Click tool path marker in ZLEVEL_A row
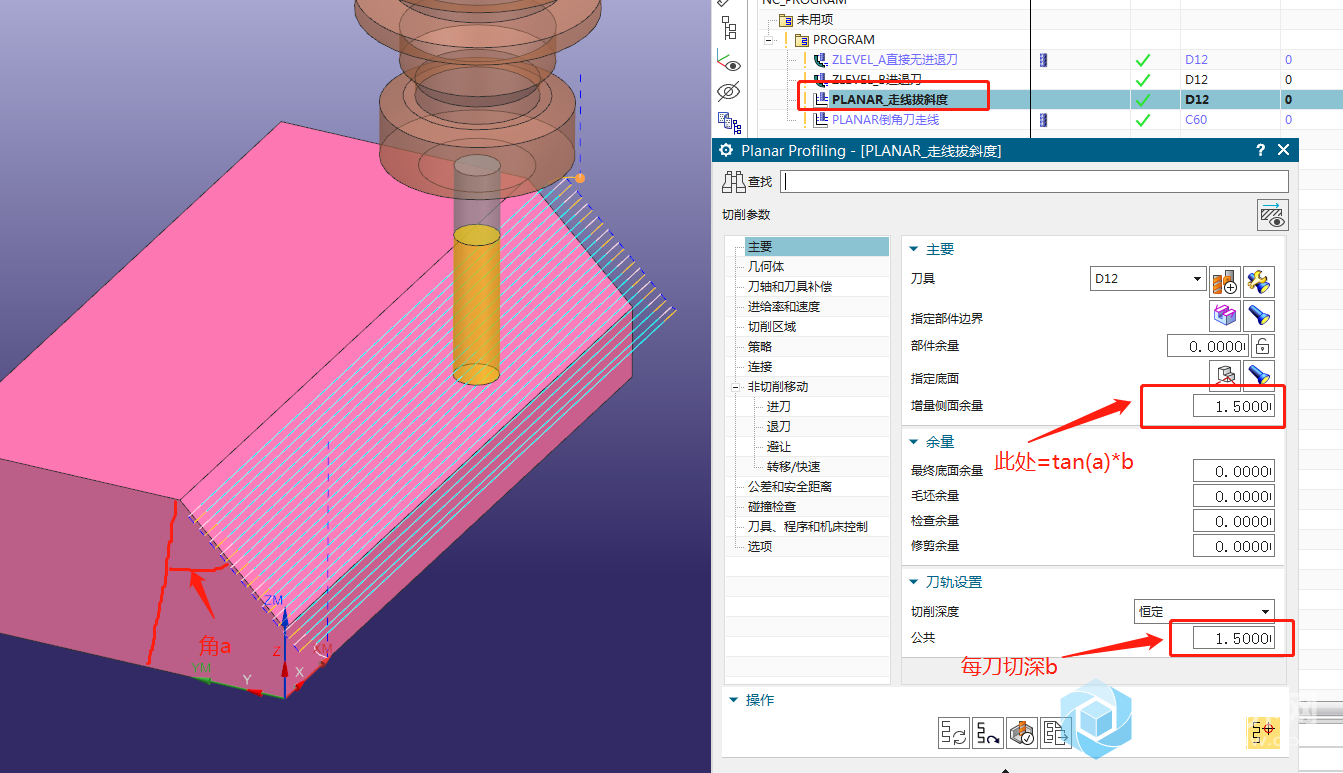The height and width of the screenshot is (773, 1343). tap(1043, 60)
